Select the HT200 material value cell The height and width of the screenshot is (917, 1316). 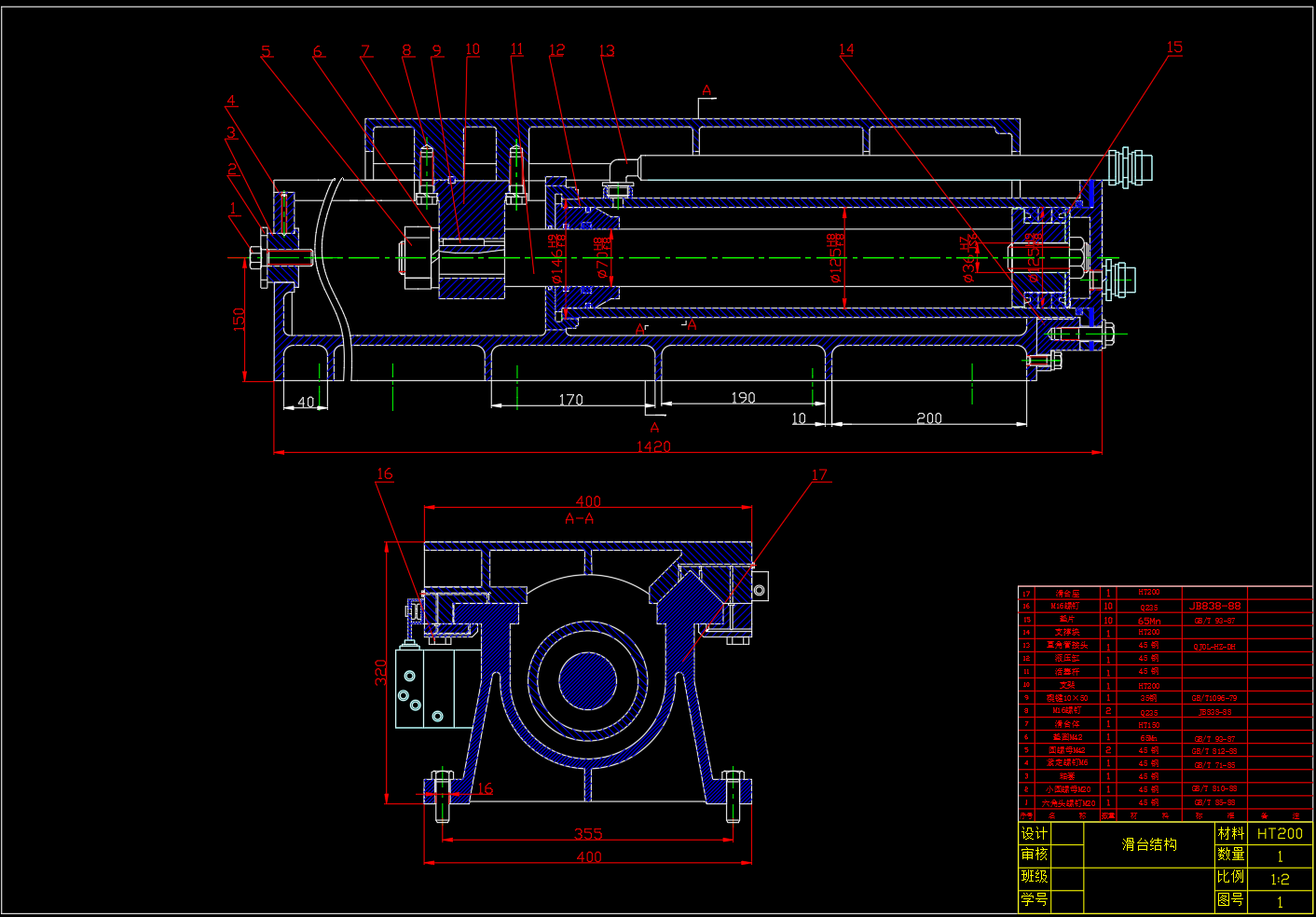tap(1280, 833)
